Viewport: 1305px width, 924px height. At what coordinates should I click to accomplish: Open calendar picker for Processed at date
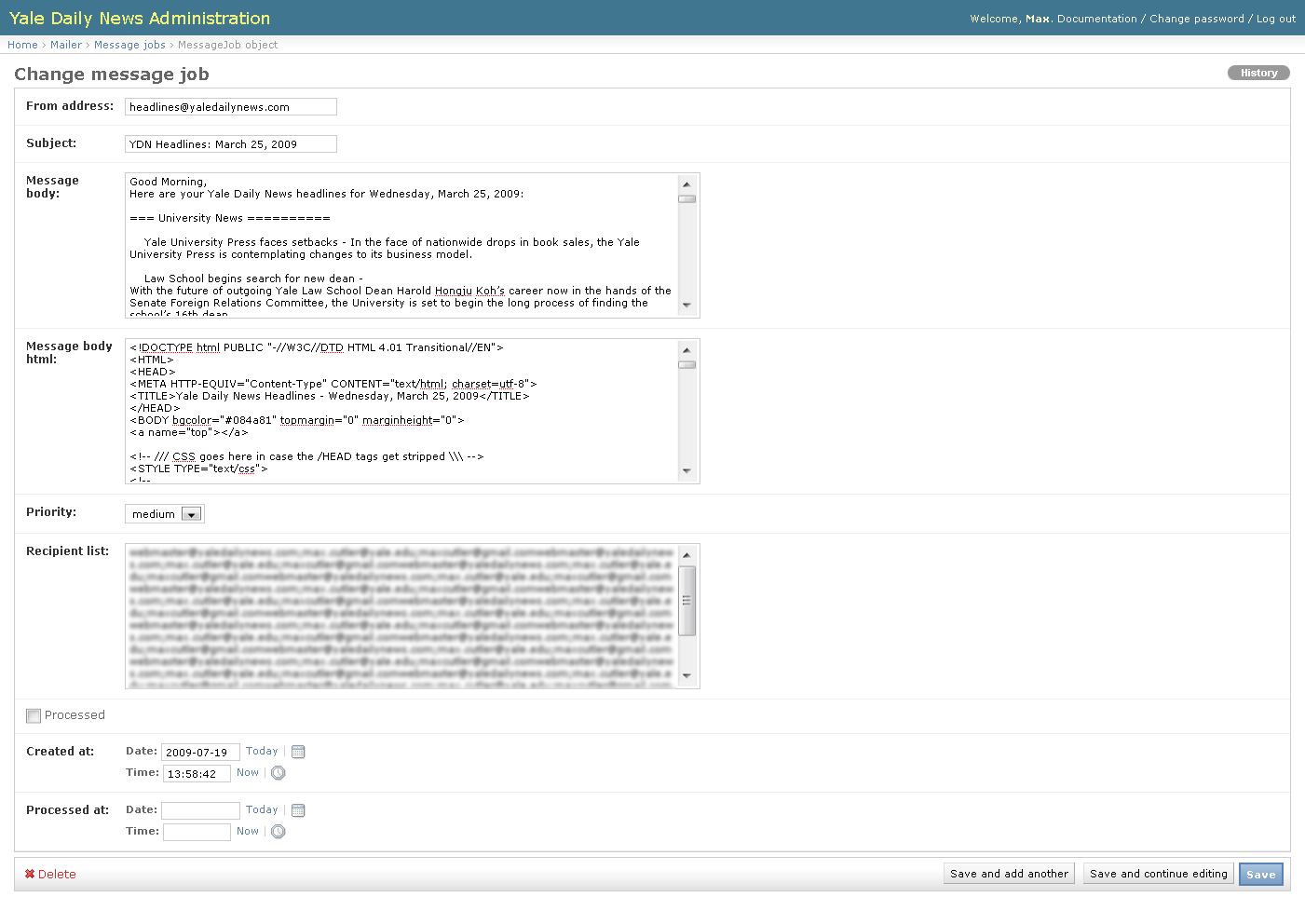[298, 810]
